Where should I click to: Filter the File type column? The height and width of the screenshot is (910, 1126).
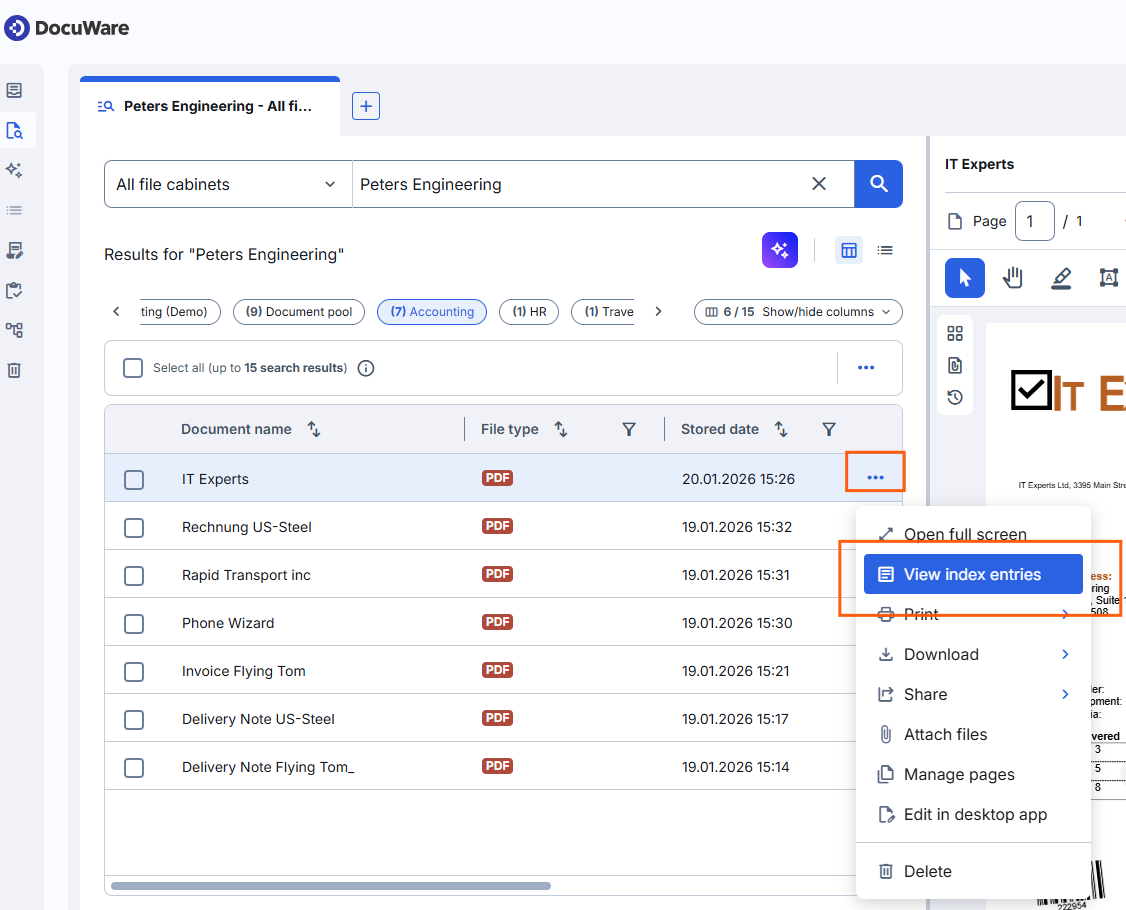tap(628, 430)
